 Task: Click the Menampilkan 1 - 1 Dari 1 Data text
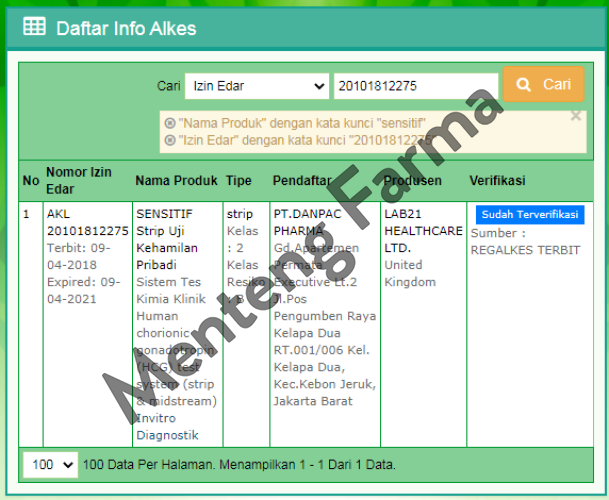tap(308, 465)
